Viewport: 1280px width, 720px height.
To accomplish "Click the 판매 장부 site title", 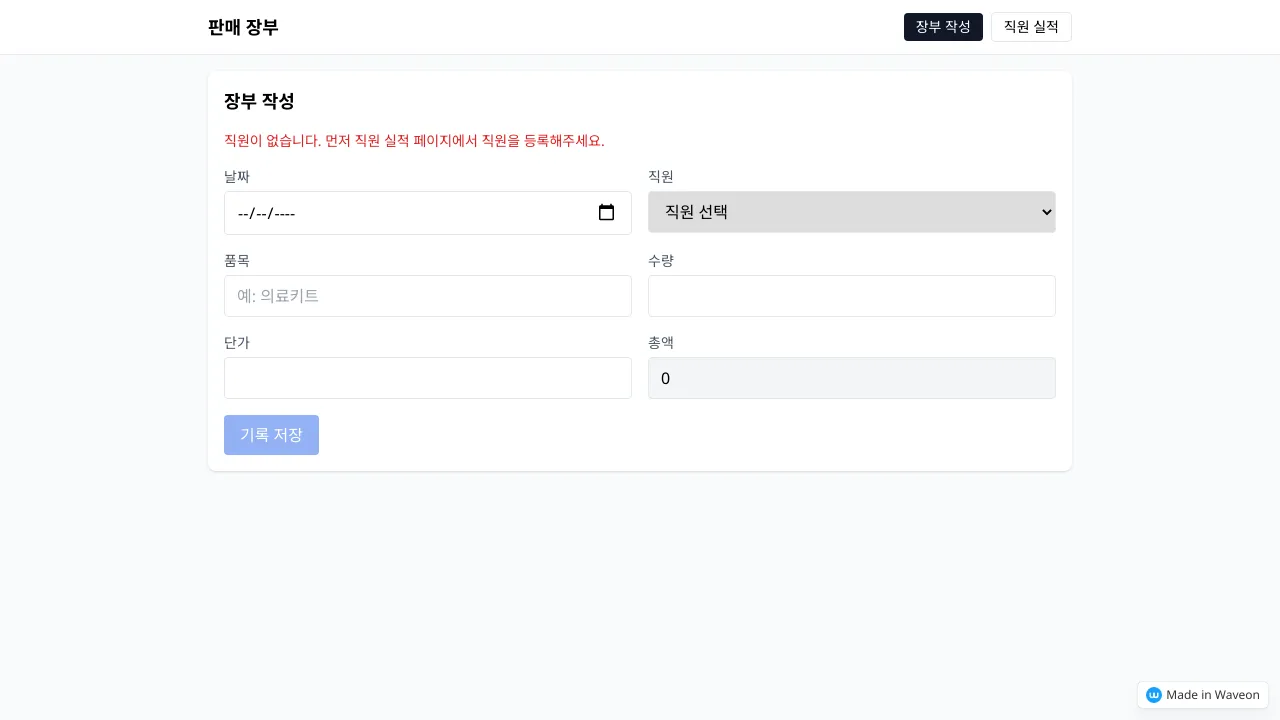I will [x=243, y=27].
